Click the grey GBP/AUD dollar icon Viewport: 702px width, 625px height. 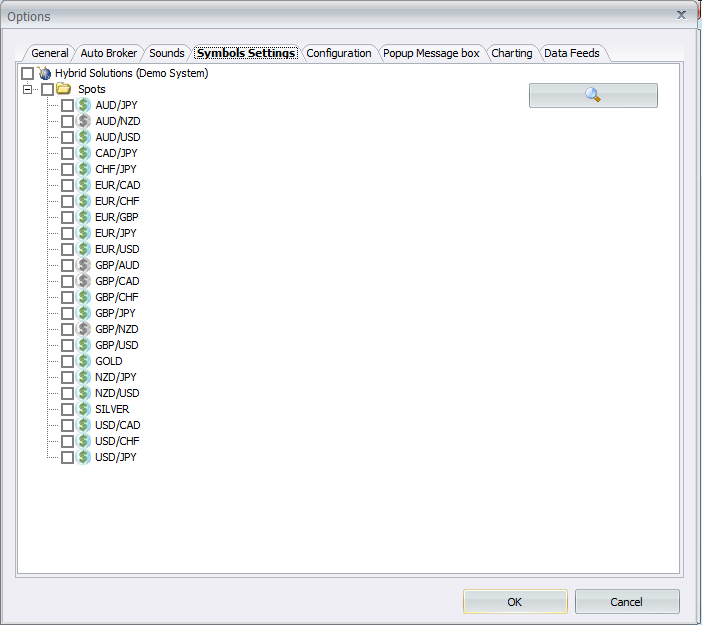pyautogui.click(x=83, y=265)
